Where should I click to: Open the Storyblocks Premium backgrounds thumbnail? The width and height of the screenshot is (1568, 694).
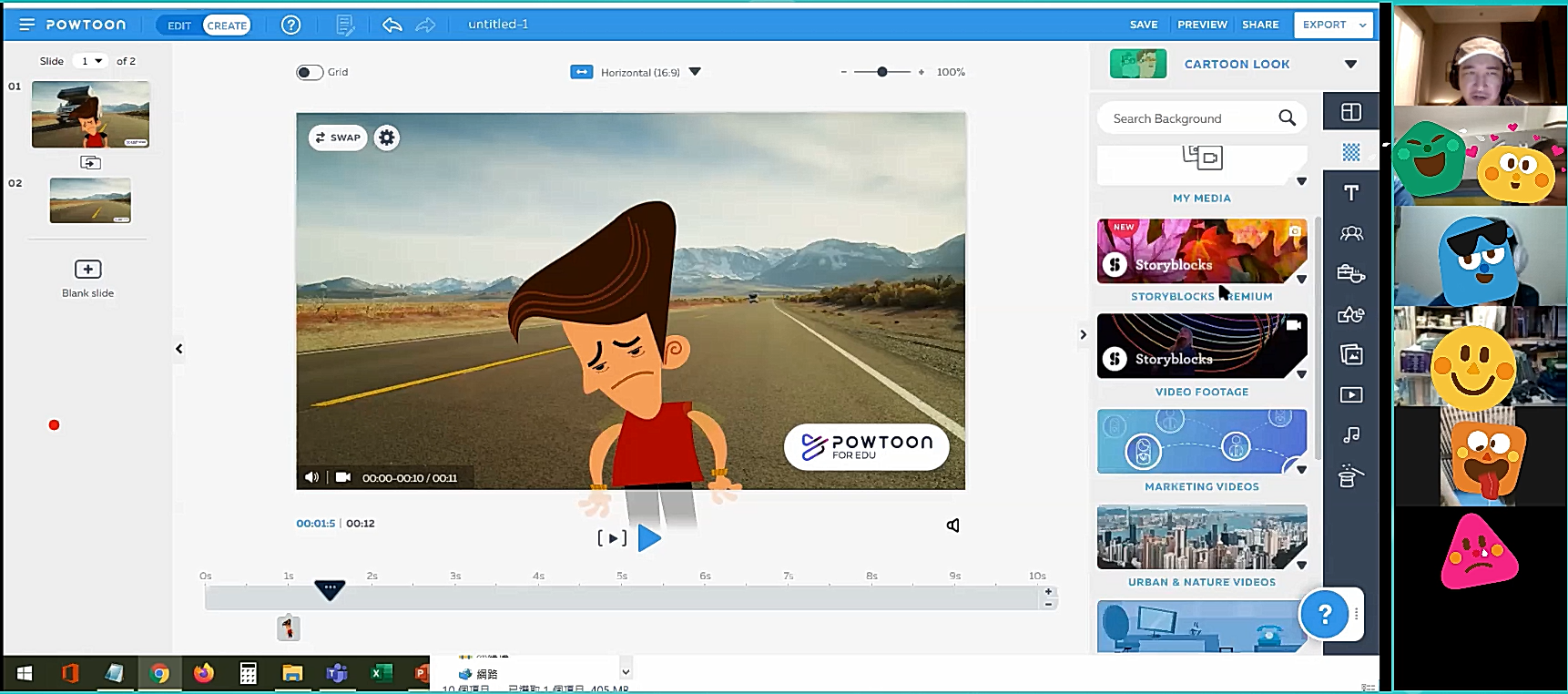[1202, 251]
